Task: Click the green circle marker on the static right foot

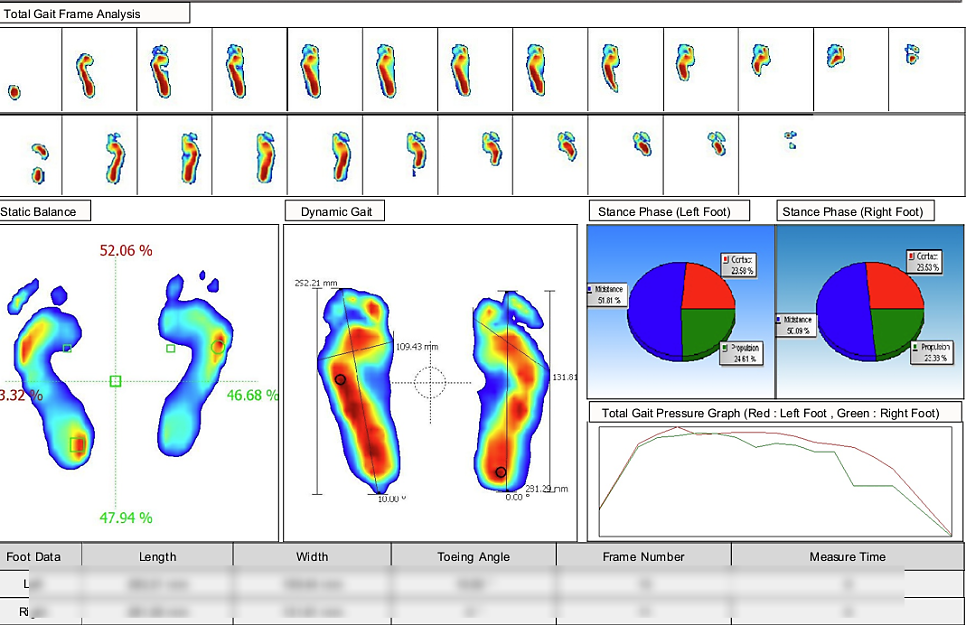Action: click(x=217, y=347)
